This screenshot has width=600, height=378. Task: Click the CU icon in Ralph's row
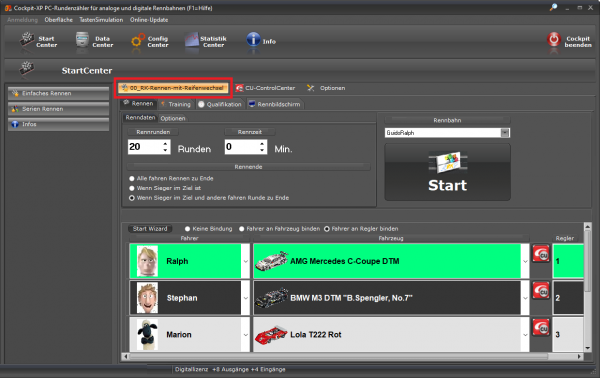click(x=541, y=253)
